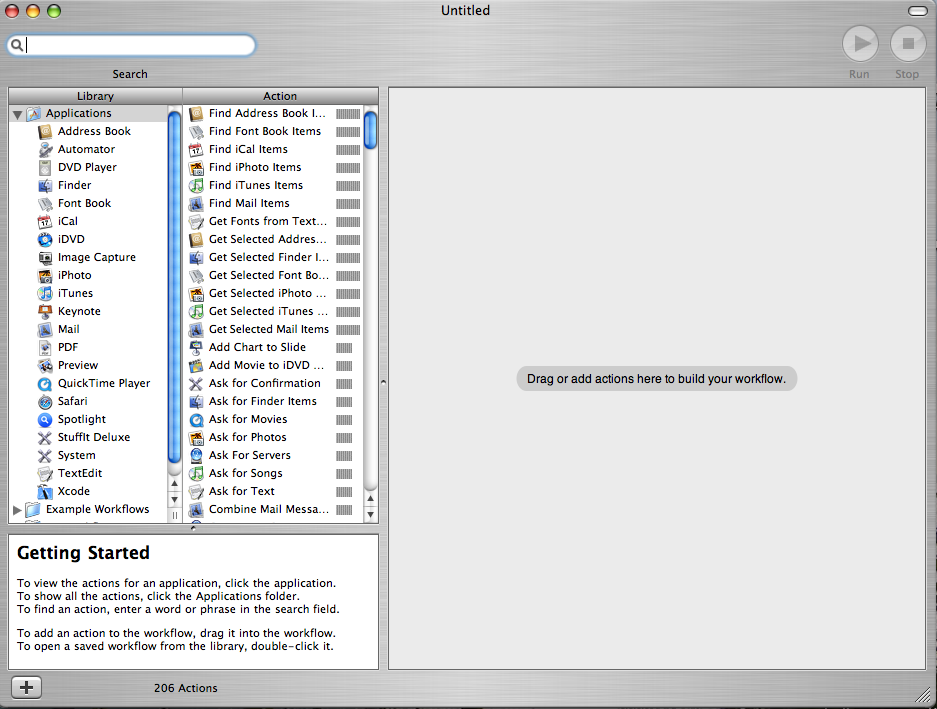This screenshot has height=709, width=937.
Task: Select the Find iCal Items action
Action: coord(274,149)
